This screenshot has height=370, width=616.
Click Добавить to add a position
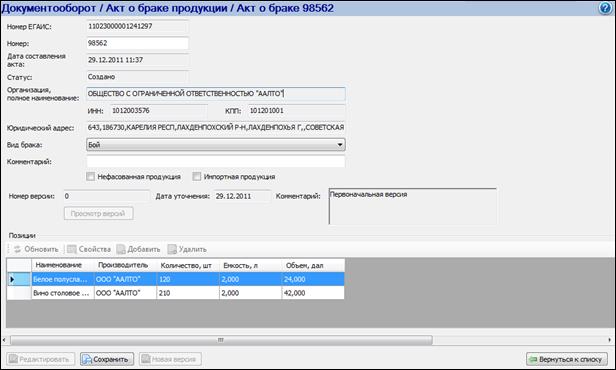138,249
